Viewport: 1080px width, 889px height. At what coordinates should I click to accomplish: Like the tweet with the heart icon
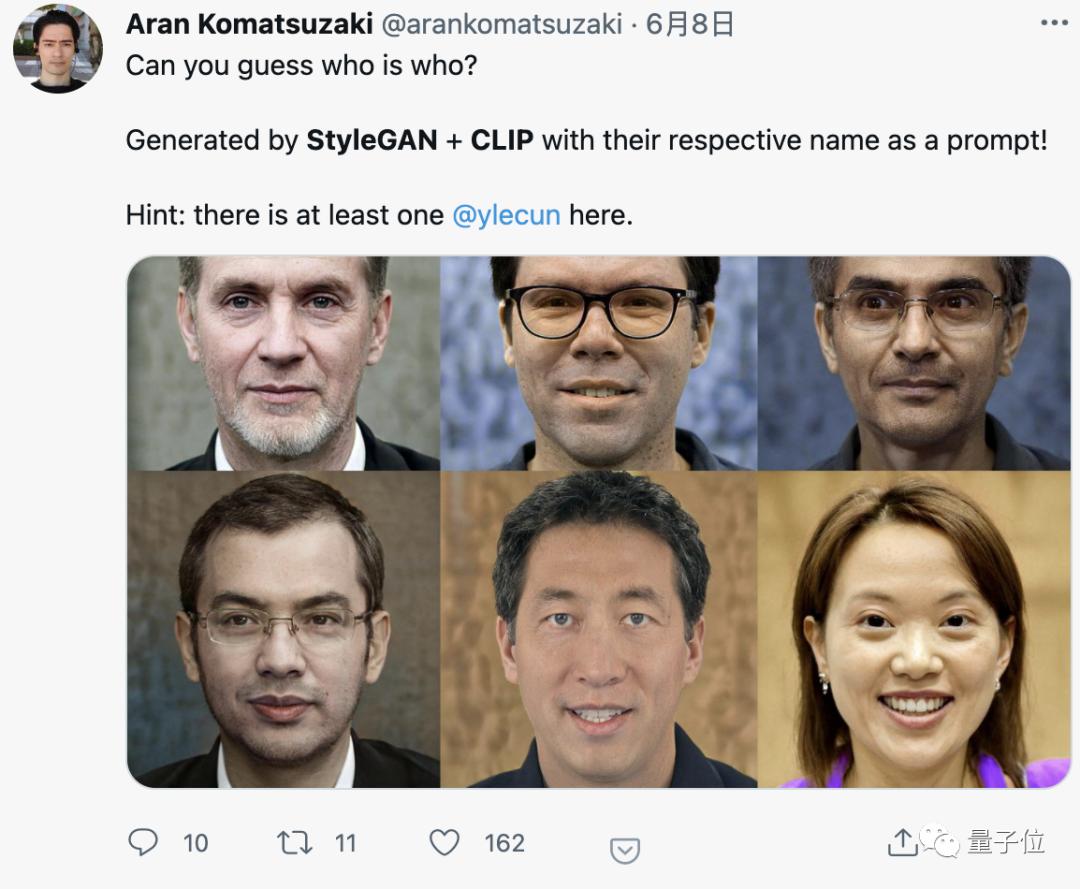444,842
